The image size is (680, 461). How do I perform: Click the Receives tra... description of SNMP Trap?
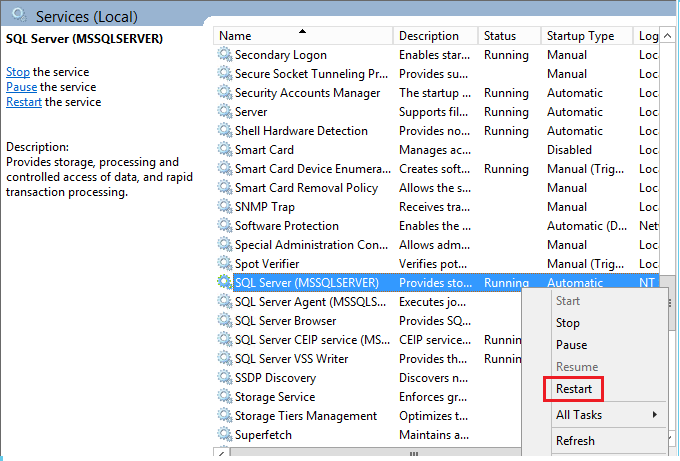[x=434, y=207]
